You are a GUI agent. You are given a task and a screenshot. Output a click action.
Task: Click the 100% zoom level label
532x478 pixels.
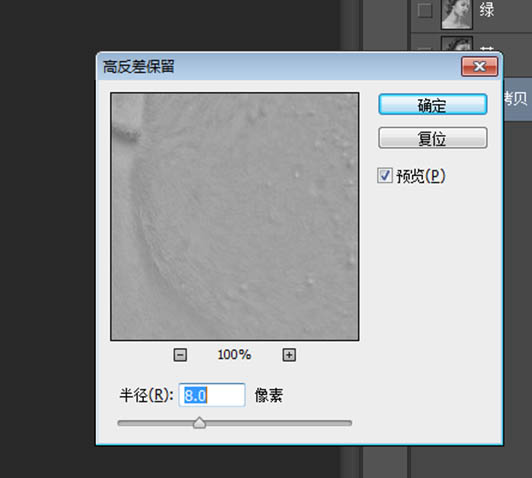coord(234,355)
